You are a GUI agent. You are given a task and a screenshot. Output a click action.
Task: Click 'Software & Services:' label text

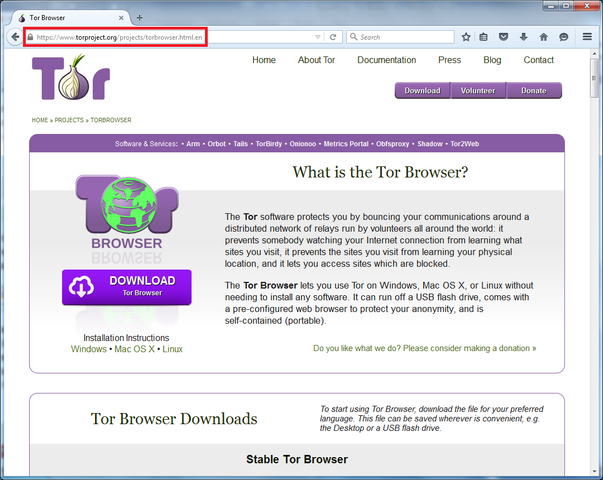coord(146,144)
